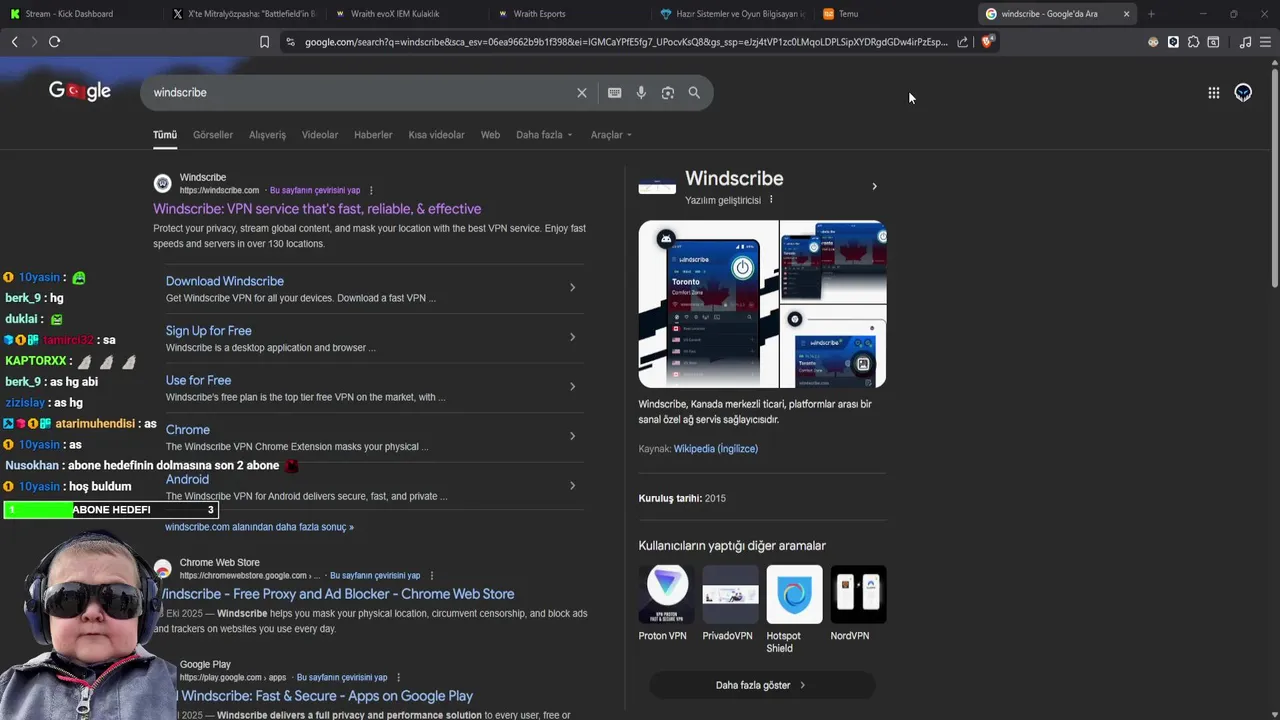
Task: Open the PrivadoVPN related search
Action: [730, 604]
